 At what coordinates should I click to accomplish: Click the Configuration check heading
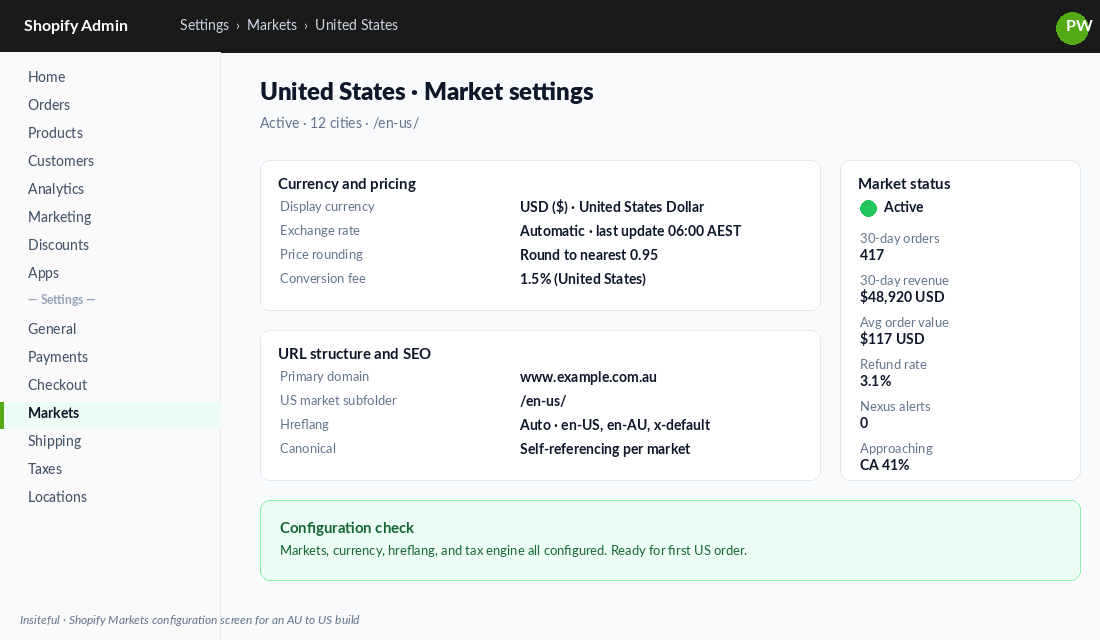(347, 528)
